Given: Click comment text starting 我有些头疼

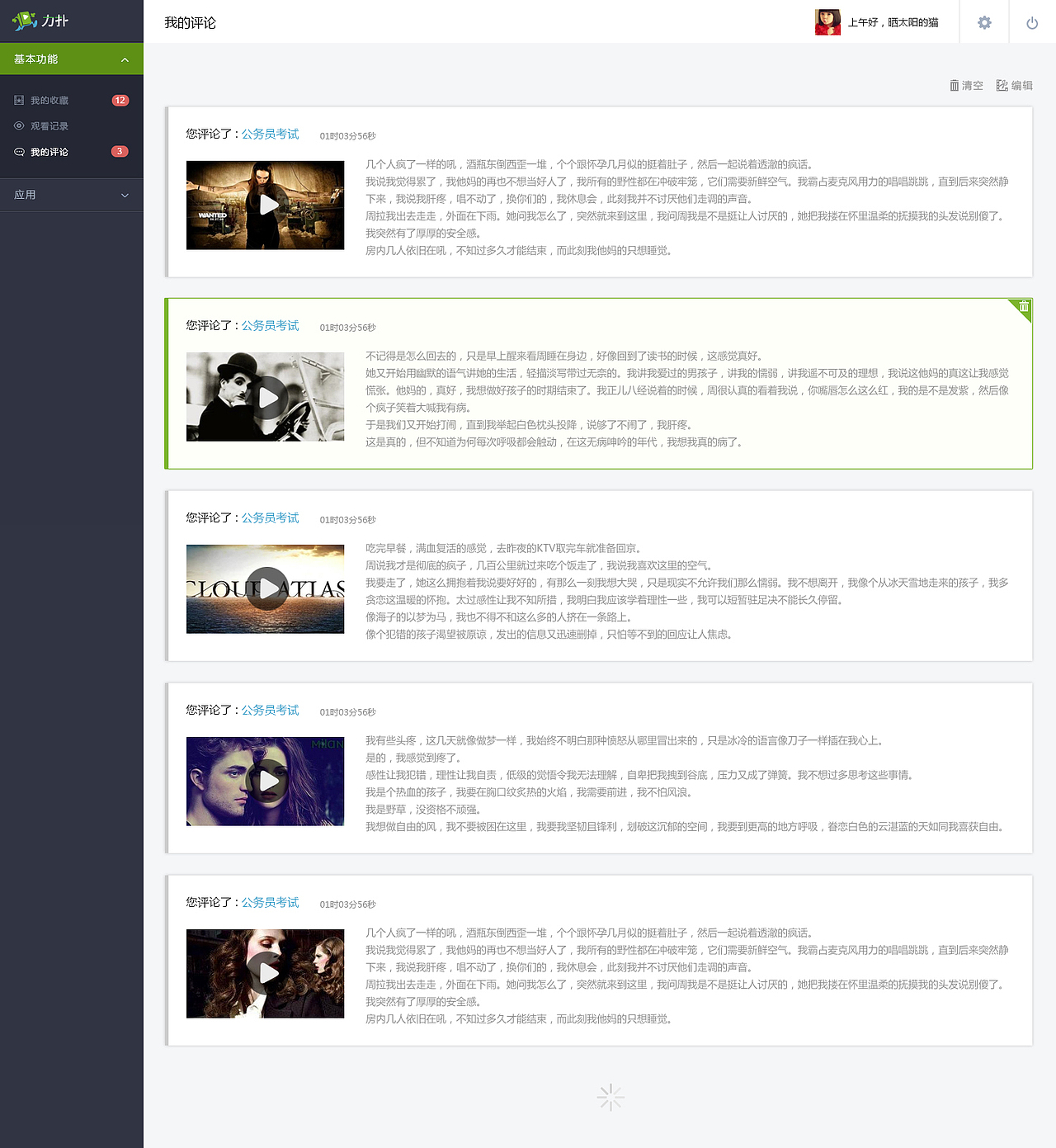Looking at the screenshot, I should point(687,783).
